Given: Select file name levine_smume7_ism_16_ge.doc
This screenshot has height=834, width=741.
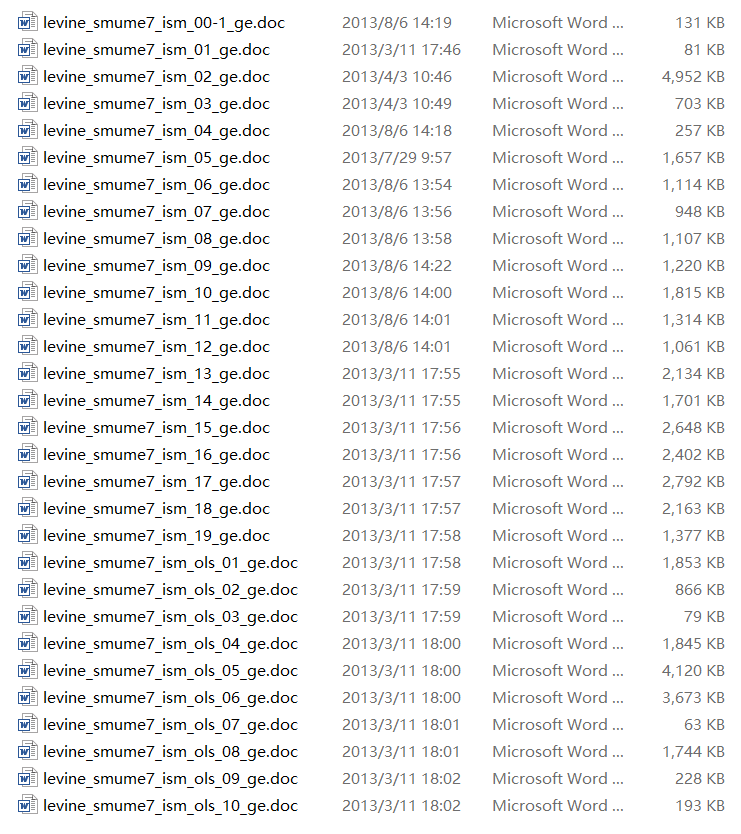Looking at the screenshot, I should 156,455.
